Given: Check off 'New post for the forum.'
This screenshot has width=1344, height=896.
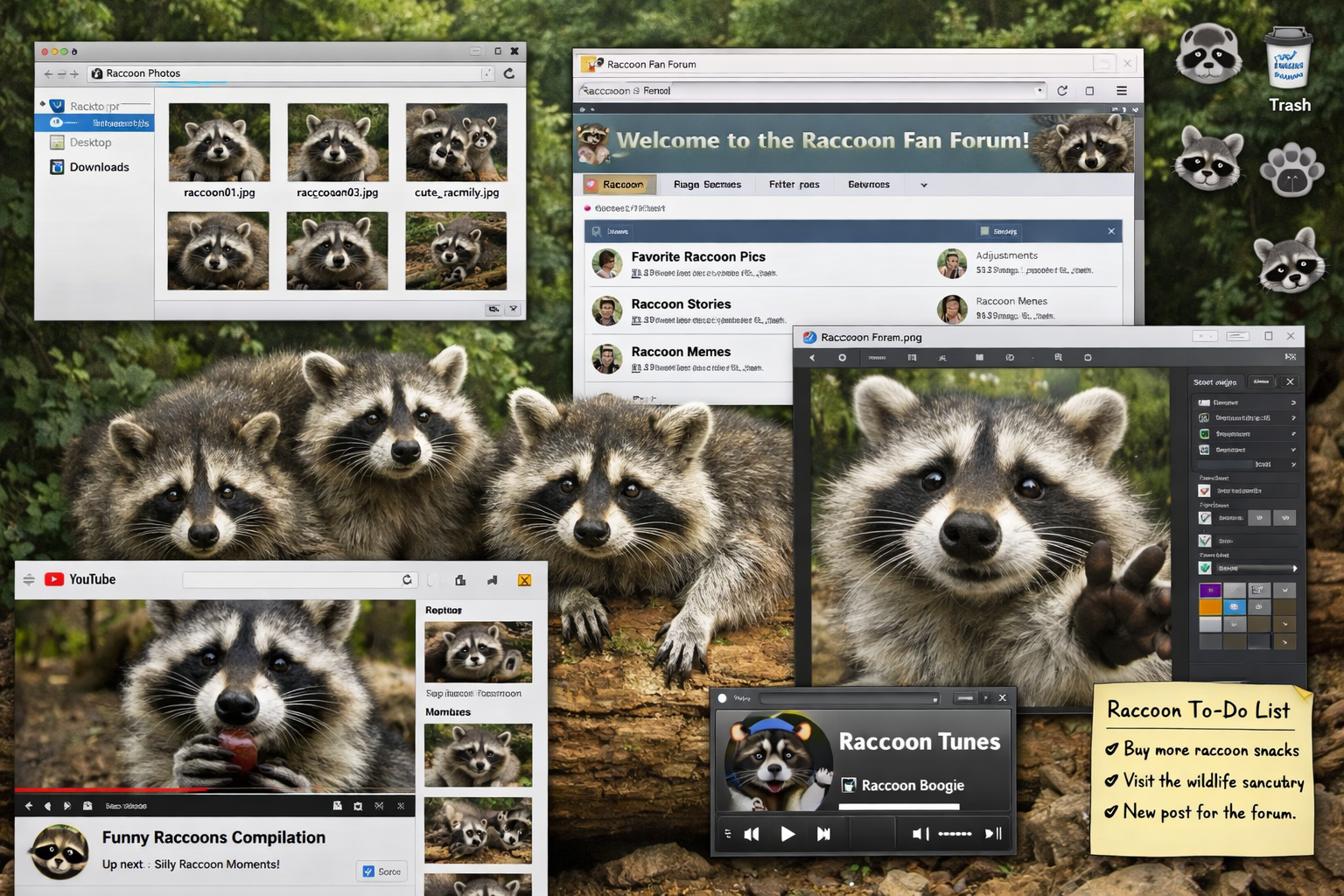Looking at the screenshot, I should coord(1112,811).
